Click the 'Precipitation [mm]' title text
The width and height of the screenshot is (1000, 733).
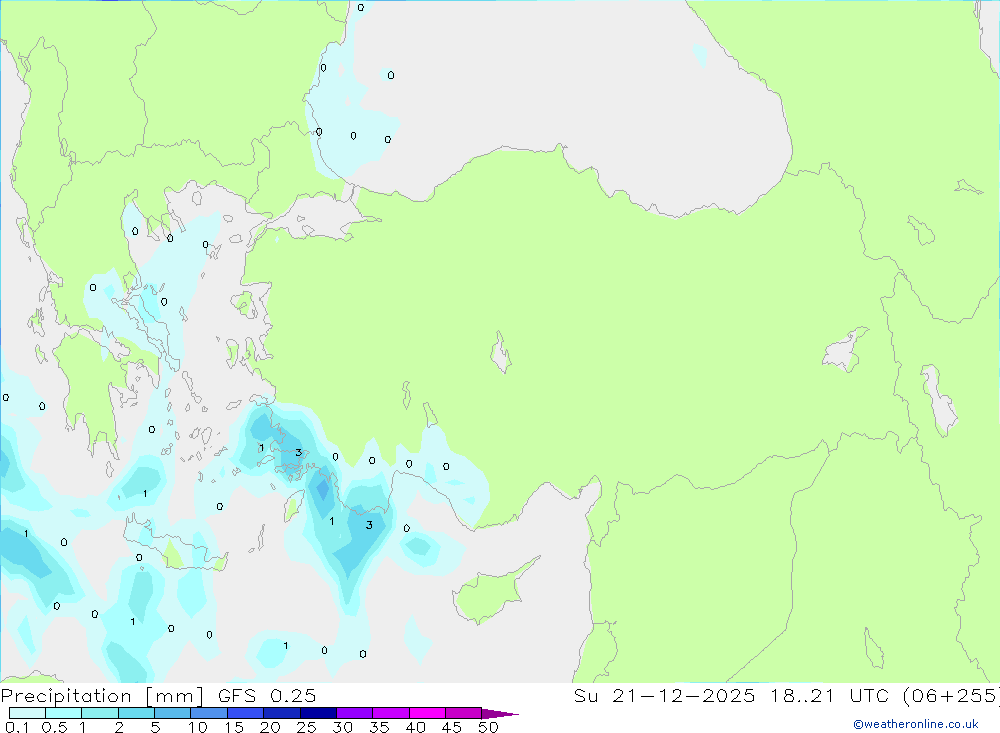pos(102,696)
